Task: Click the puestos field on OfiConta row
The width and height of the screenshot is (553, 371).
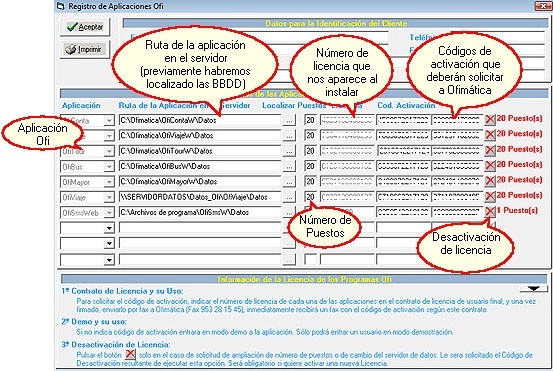Action: click(x=310, y=120)
